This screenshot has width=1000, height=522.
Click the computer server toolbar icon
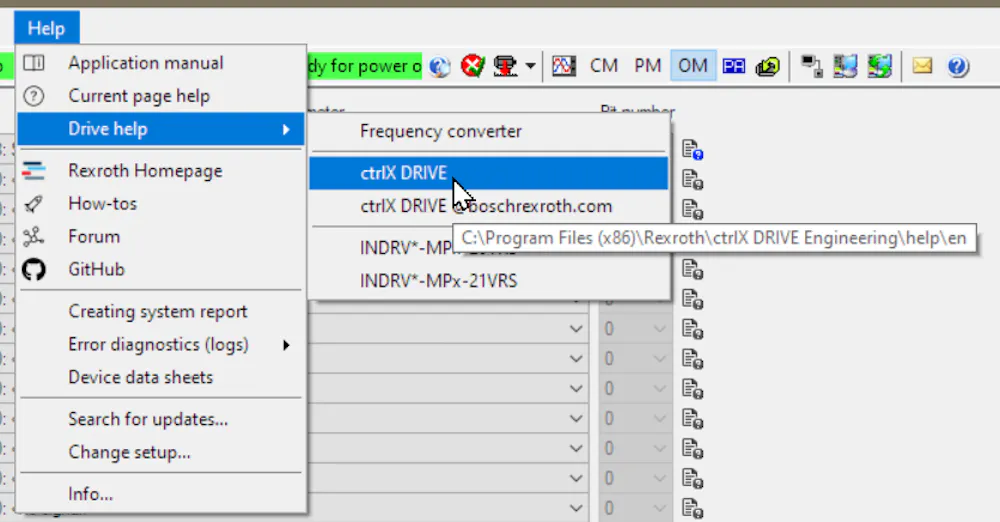[x=845, y=66]
